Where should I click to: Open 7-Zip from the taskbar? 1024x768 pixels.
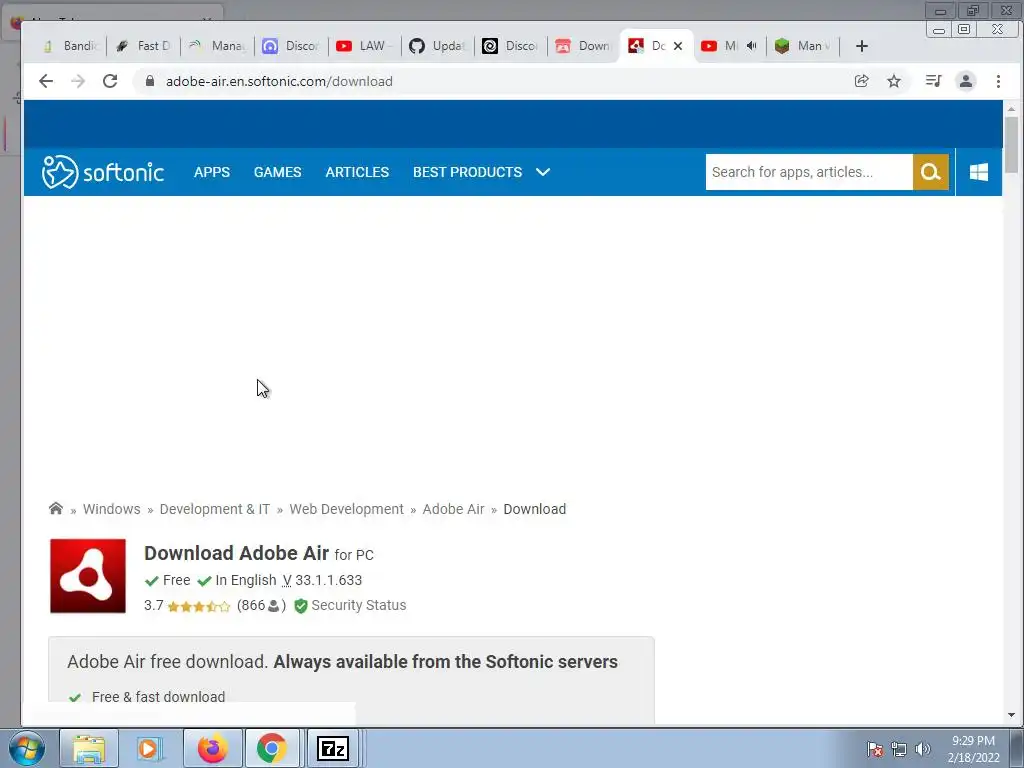[x=332, y=748]
